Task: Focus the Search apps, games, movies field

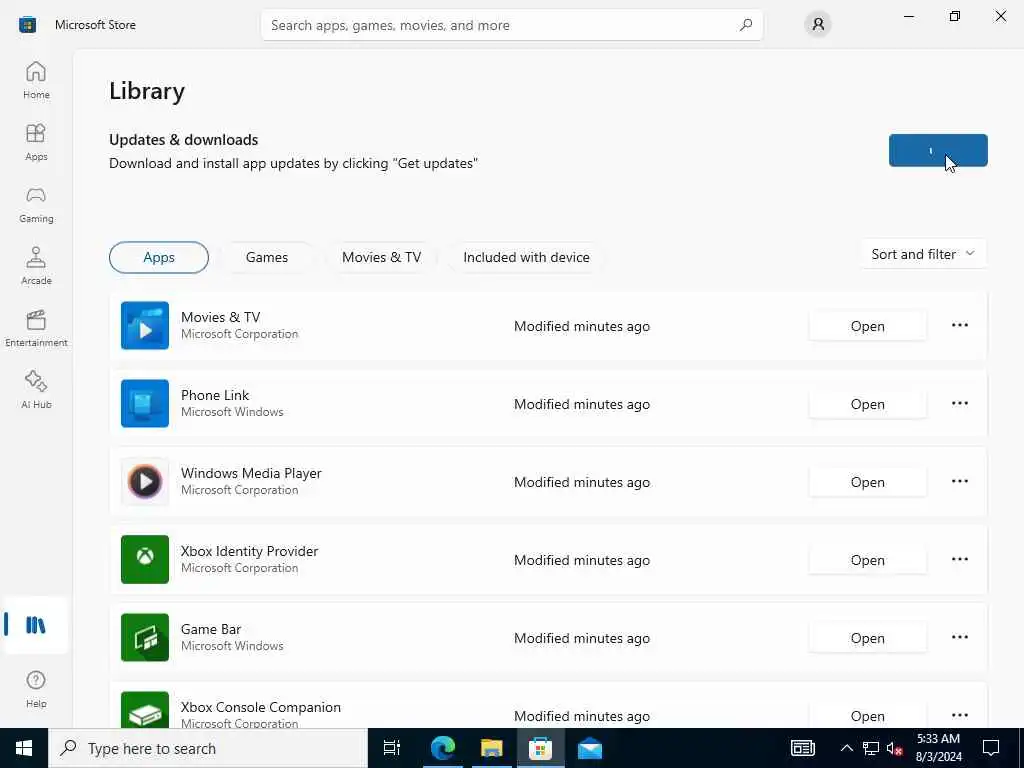Action: click(x=511, y=25)
